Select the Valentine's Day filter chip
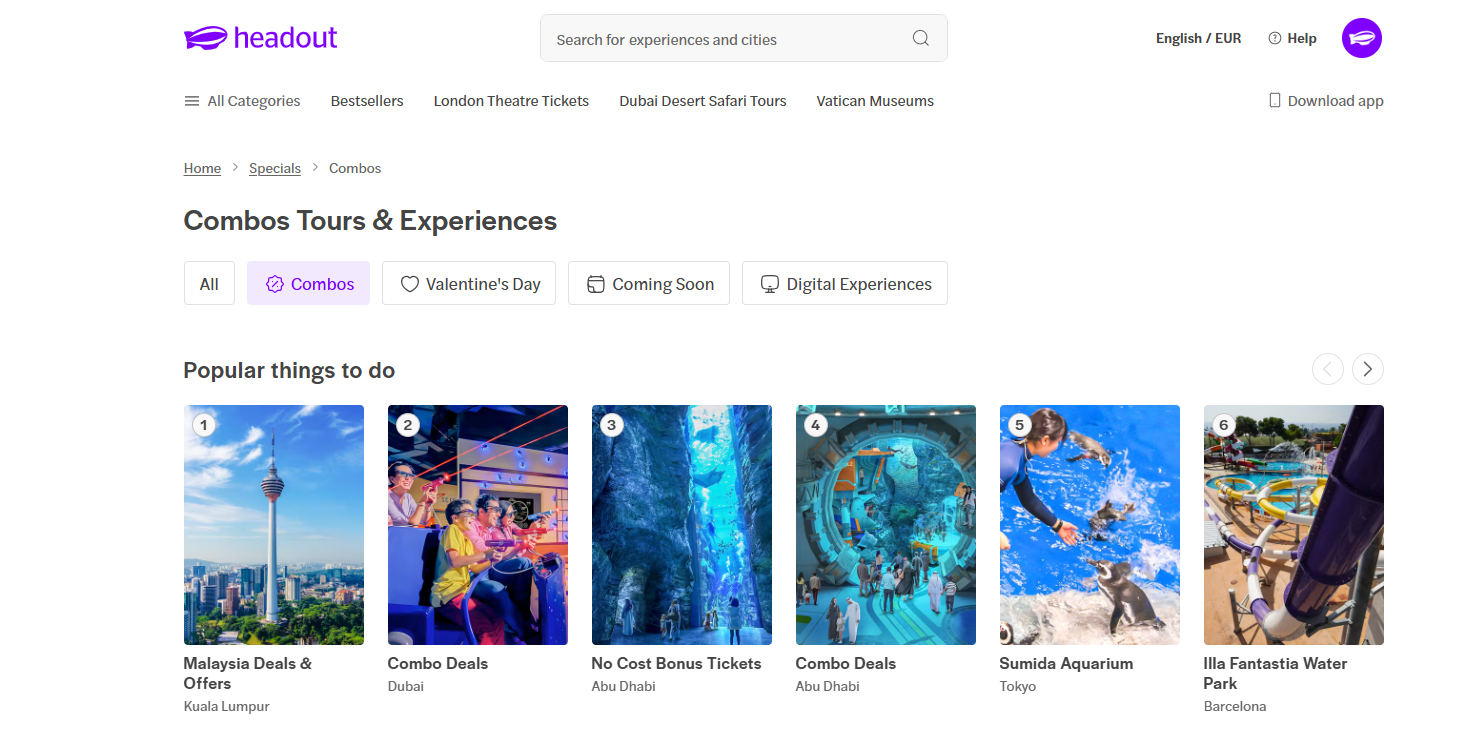Viewport: 1467px width, 750px height. (468, 284)
